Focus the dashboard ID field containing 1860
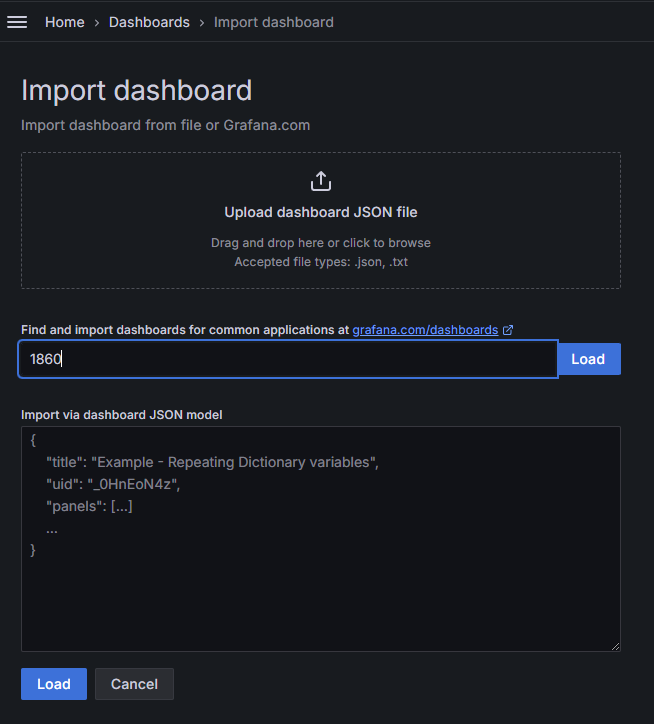Image resolution: width=654 pixels, height=724 pixels. point(288,359)
